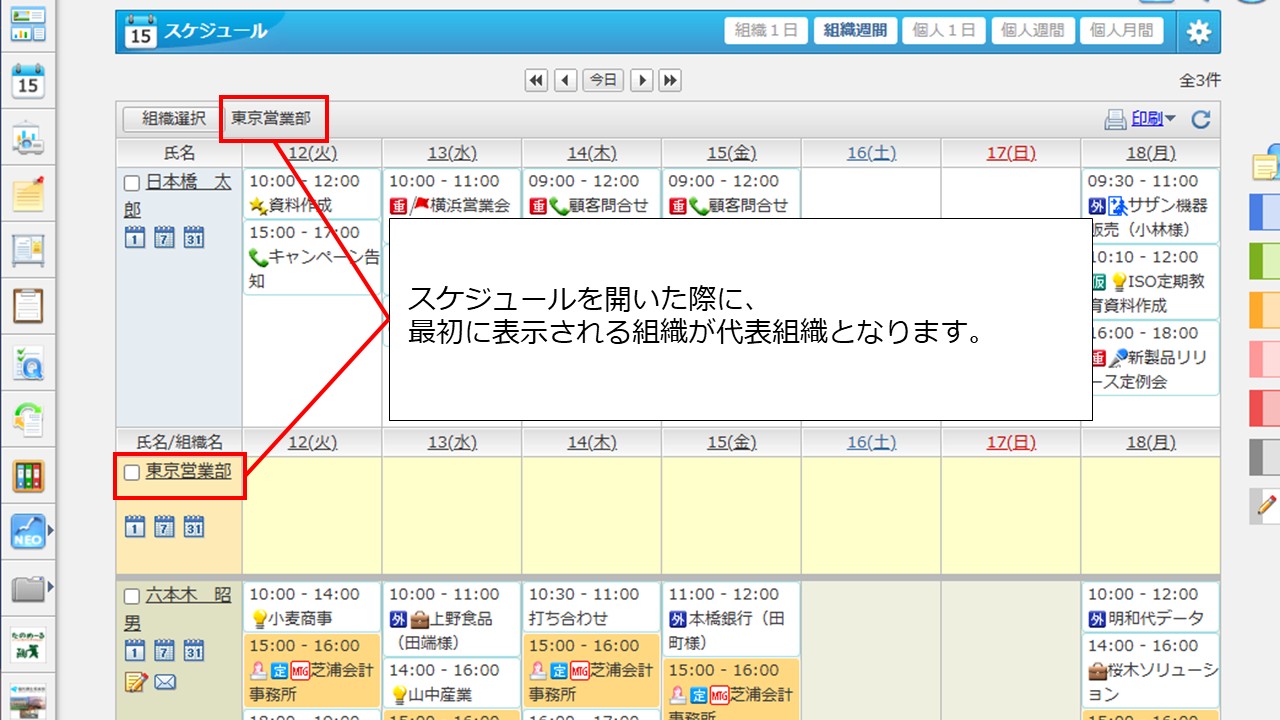This screenshot has width=1280, height=720.
Task: Tick the 東京営業部 checkbox
Action: (132, 473)
